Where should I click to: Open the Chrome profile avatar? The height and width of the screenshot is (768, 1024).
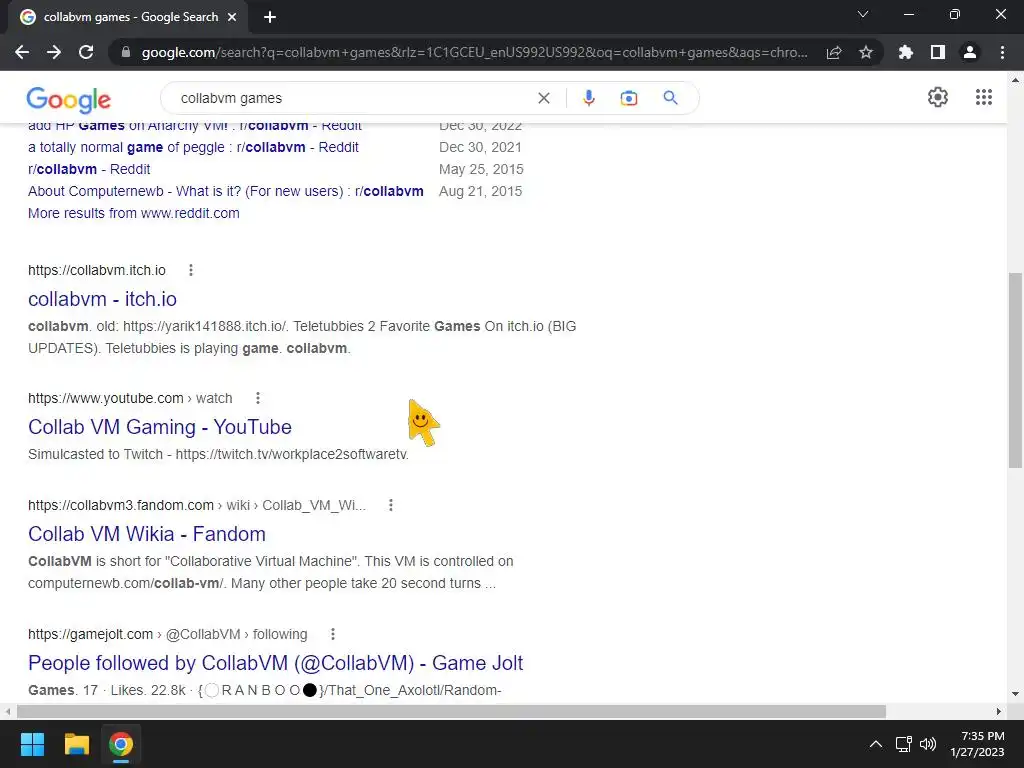click(970, 52)
